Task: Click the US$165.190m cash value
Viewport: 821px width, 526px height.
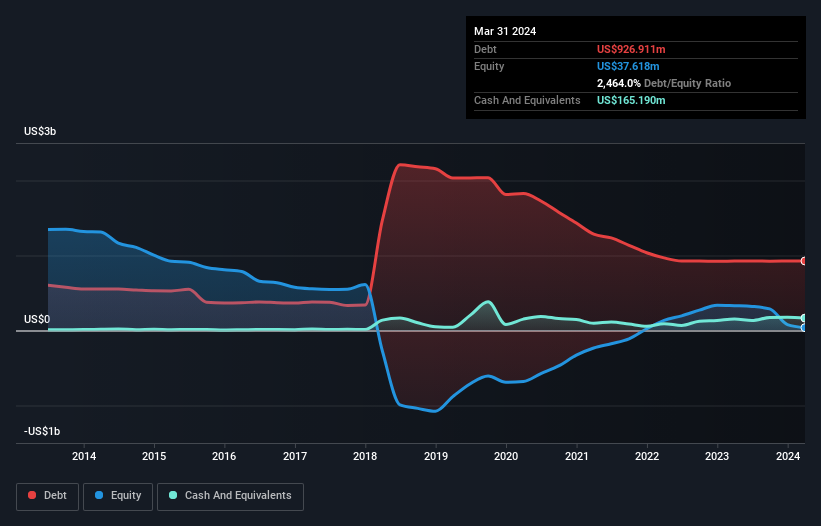Action: pyautogui.click(x=631, y=100)
